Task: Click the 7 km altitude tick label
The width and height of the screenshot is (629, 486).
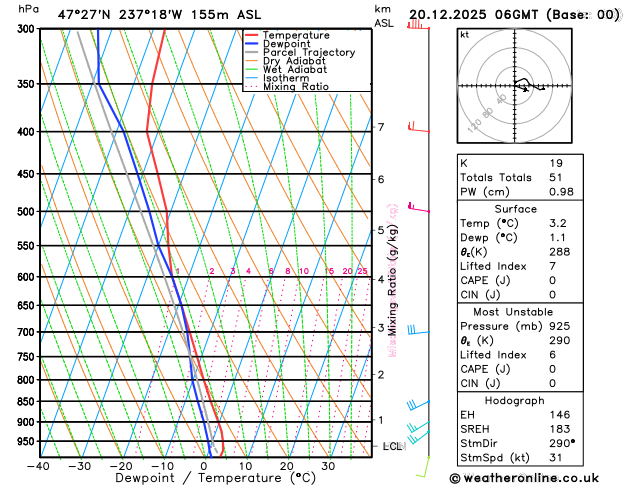Action: click(381, 127)
